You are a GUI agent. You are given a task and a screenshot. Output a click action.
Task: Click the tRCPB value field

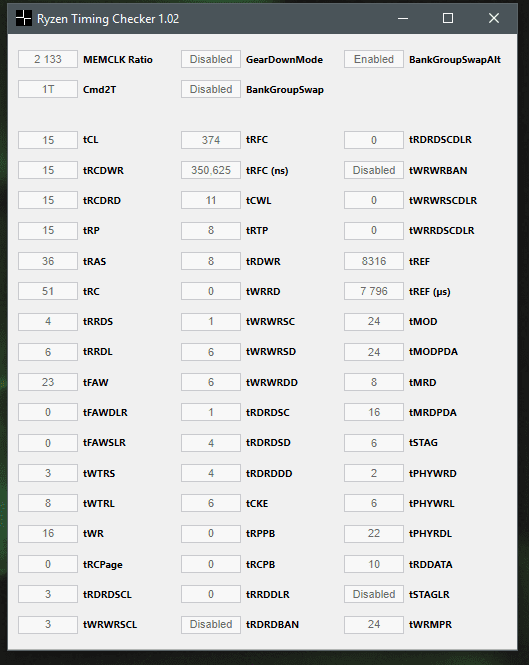pyautogui.click(x=211, y=564)
